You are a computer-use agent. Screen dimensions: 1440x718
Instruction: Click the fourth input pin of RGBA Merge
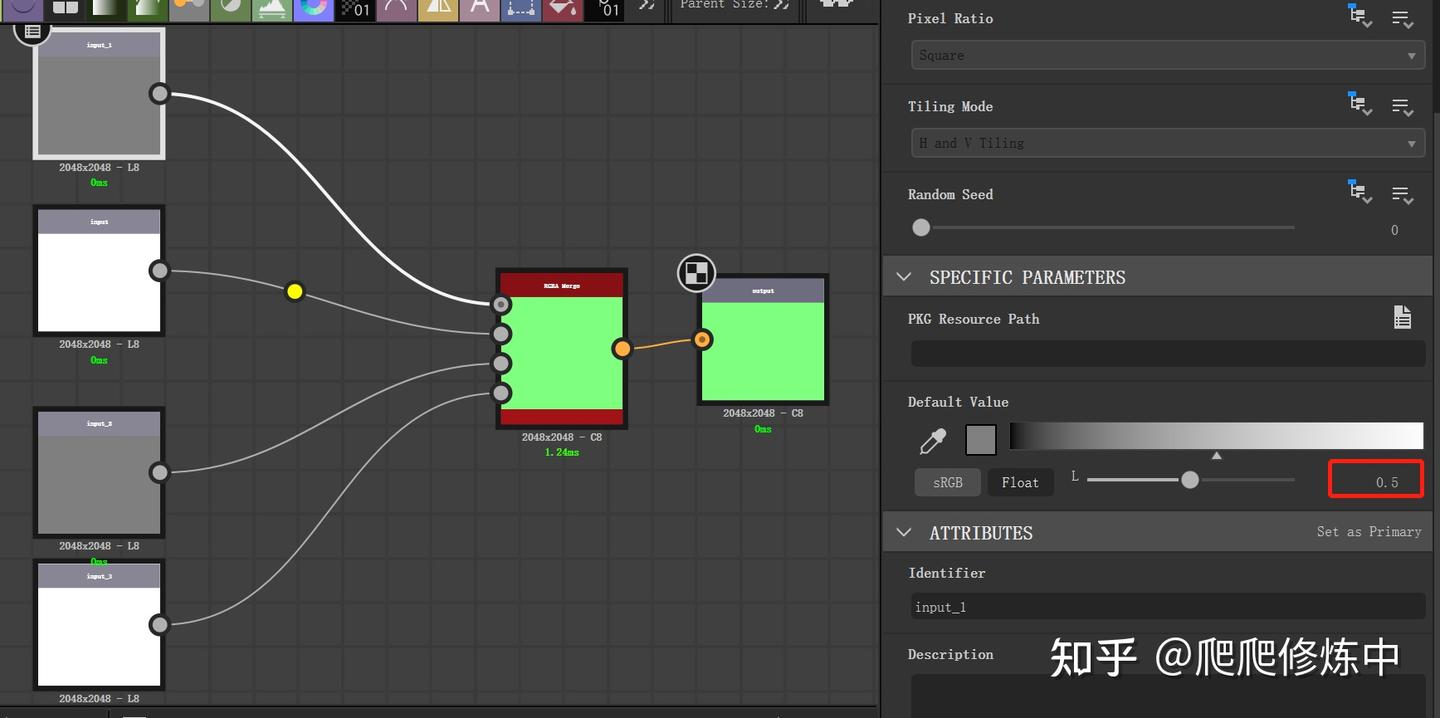502,392
